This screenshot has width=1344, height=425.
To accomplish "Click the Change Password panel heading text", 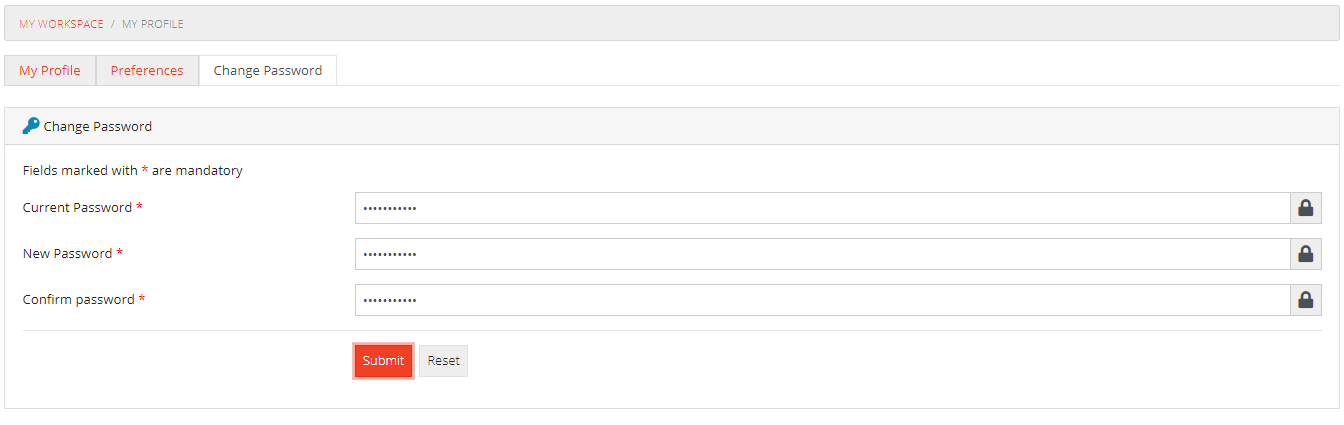I will (x=98, y=127).
